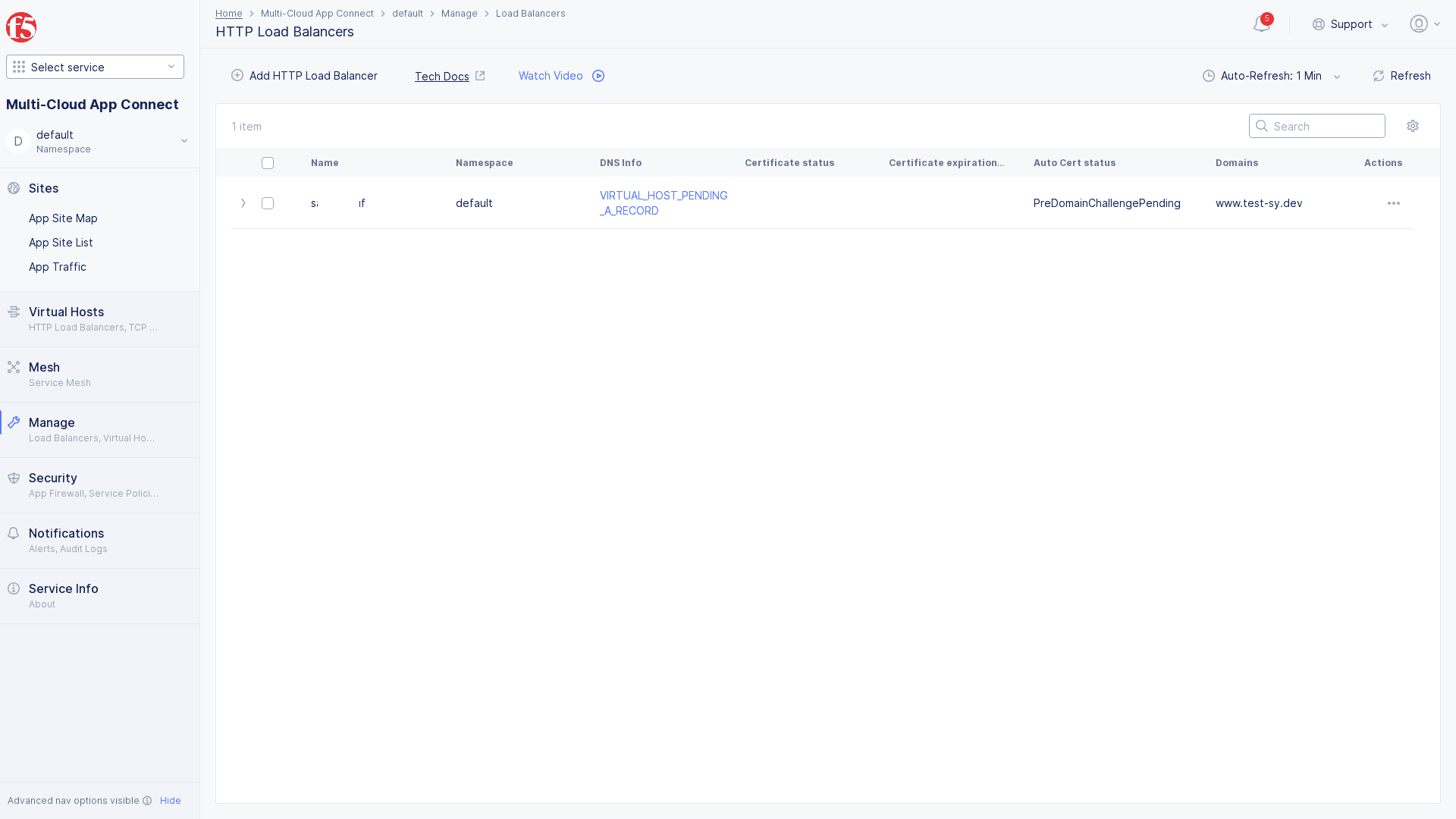Click the F5 logo icon
Screen dimensions: 1456x819
(21, 27)
